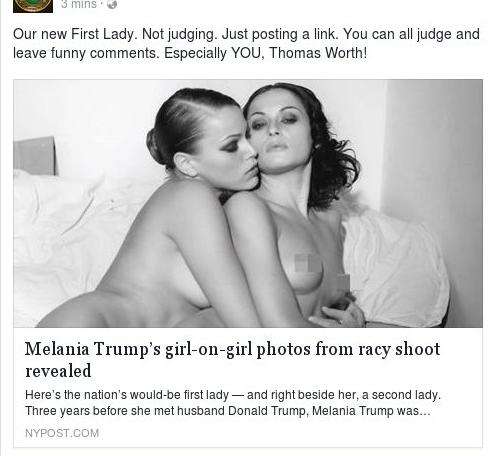Select the post text 'Our new First Lady'
This screenshot has width=493, height=456.
coord(75,34)
